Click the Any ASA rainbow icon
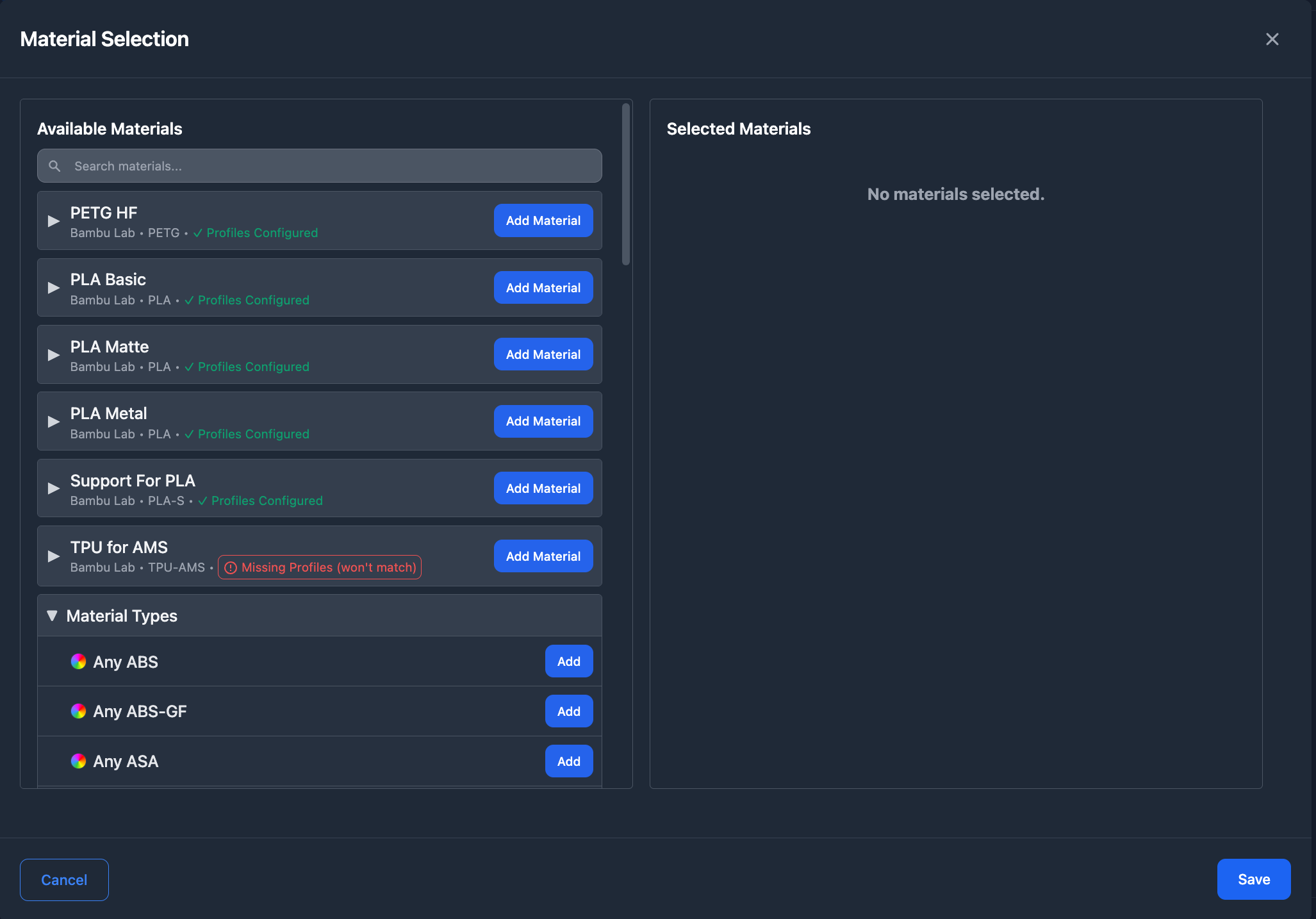The height and width of the screenshot is (919, 1316). coord(78,761)
